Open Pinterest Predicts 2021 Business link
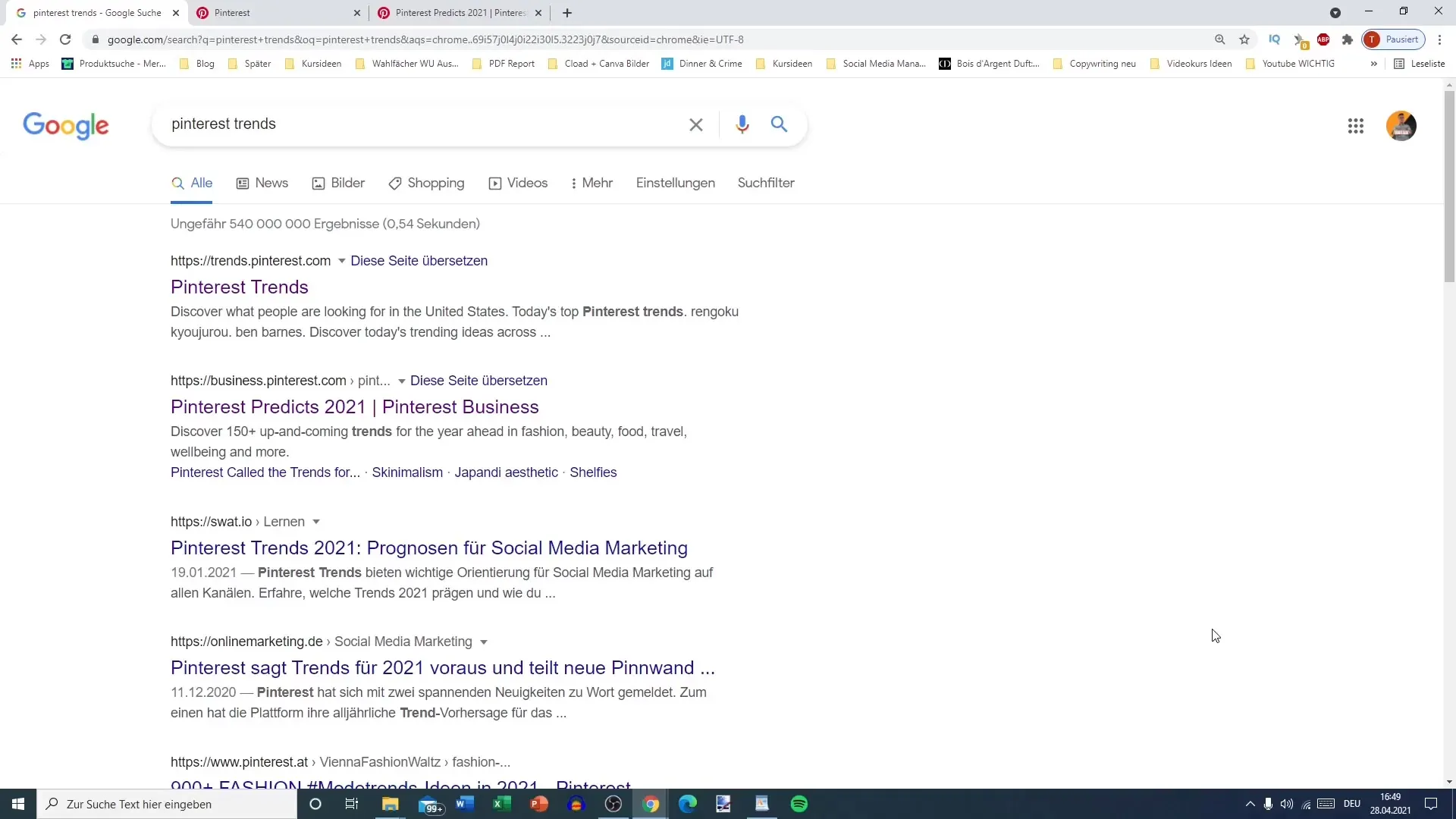This screenshot has width=1456, height=819. point(354,406)
